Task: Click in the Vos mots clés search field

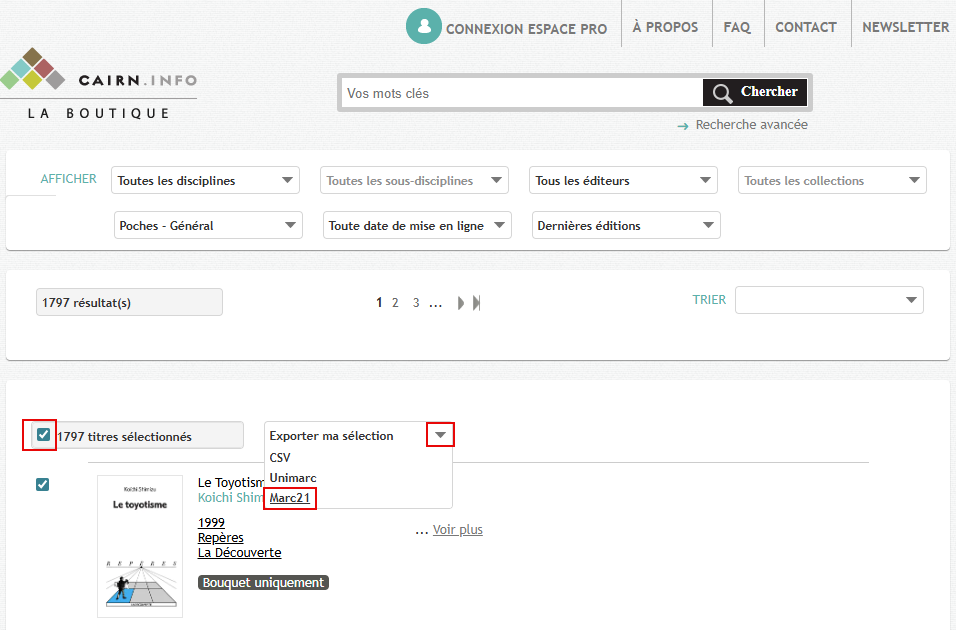Action: click(520, 93)
